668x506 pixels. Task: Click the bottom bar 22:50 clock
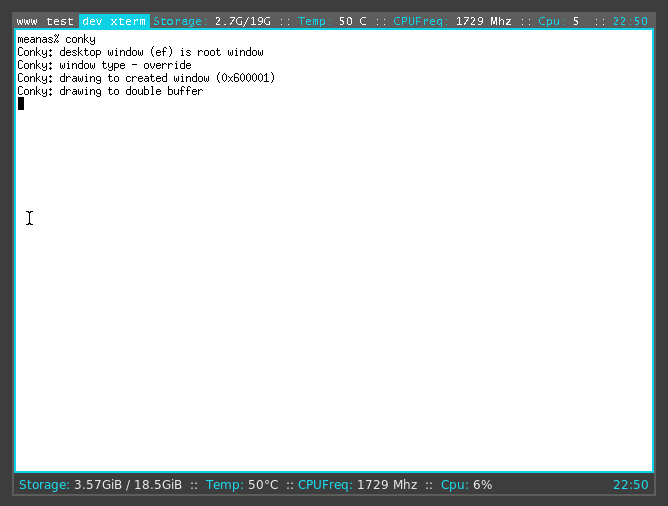pos(631,485)
